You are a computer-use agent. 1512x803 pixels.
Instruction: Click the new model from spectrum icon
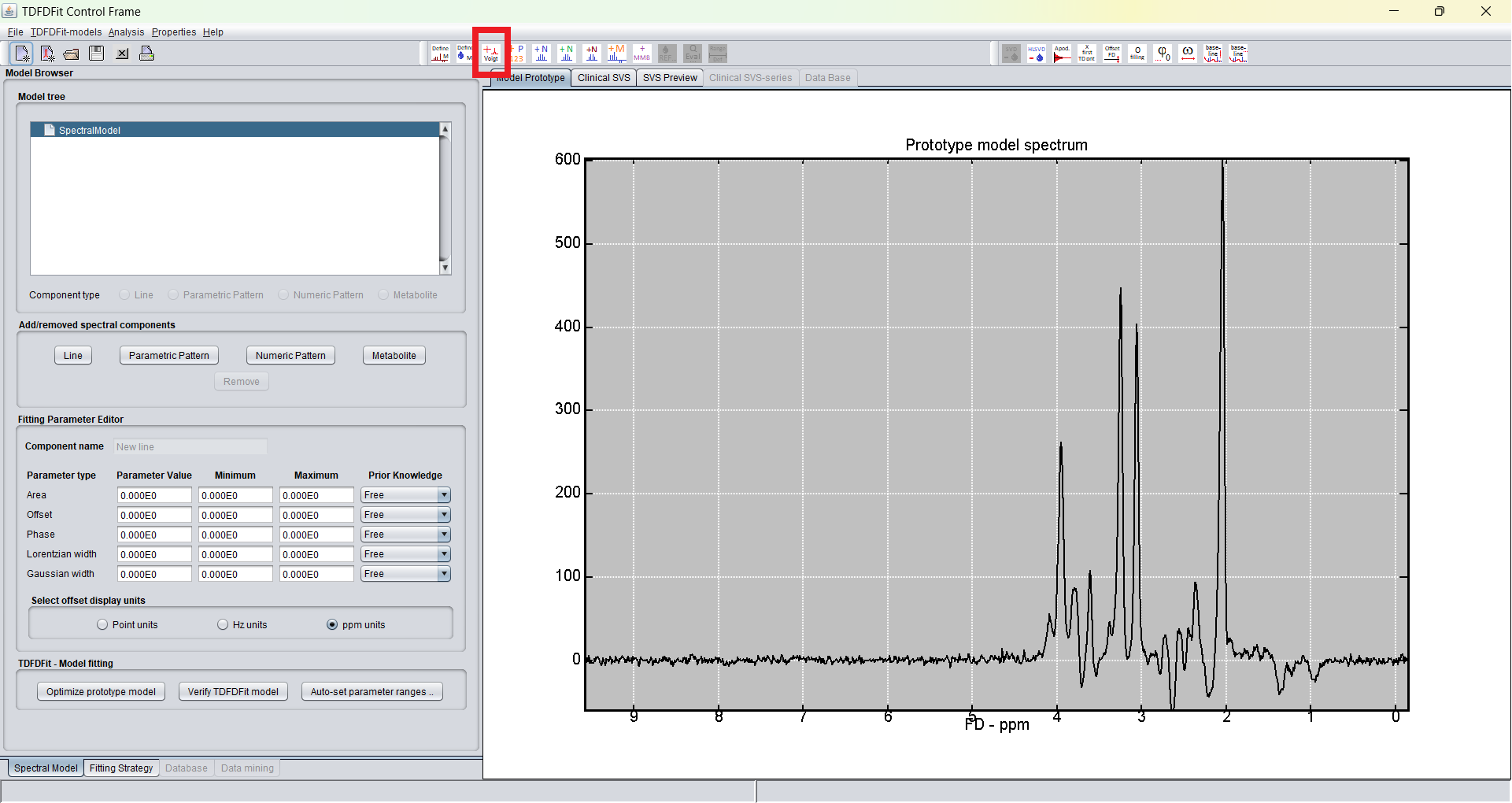click(x=47, y=54)
